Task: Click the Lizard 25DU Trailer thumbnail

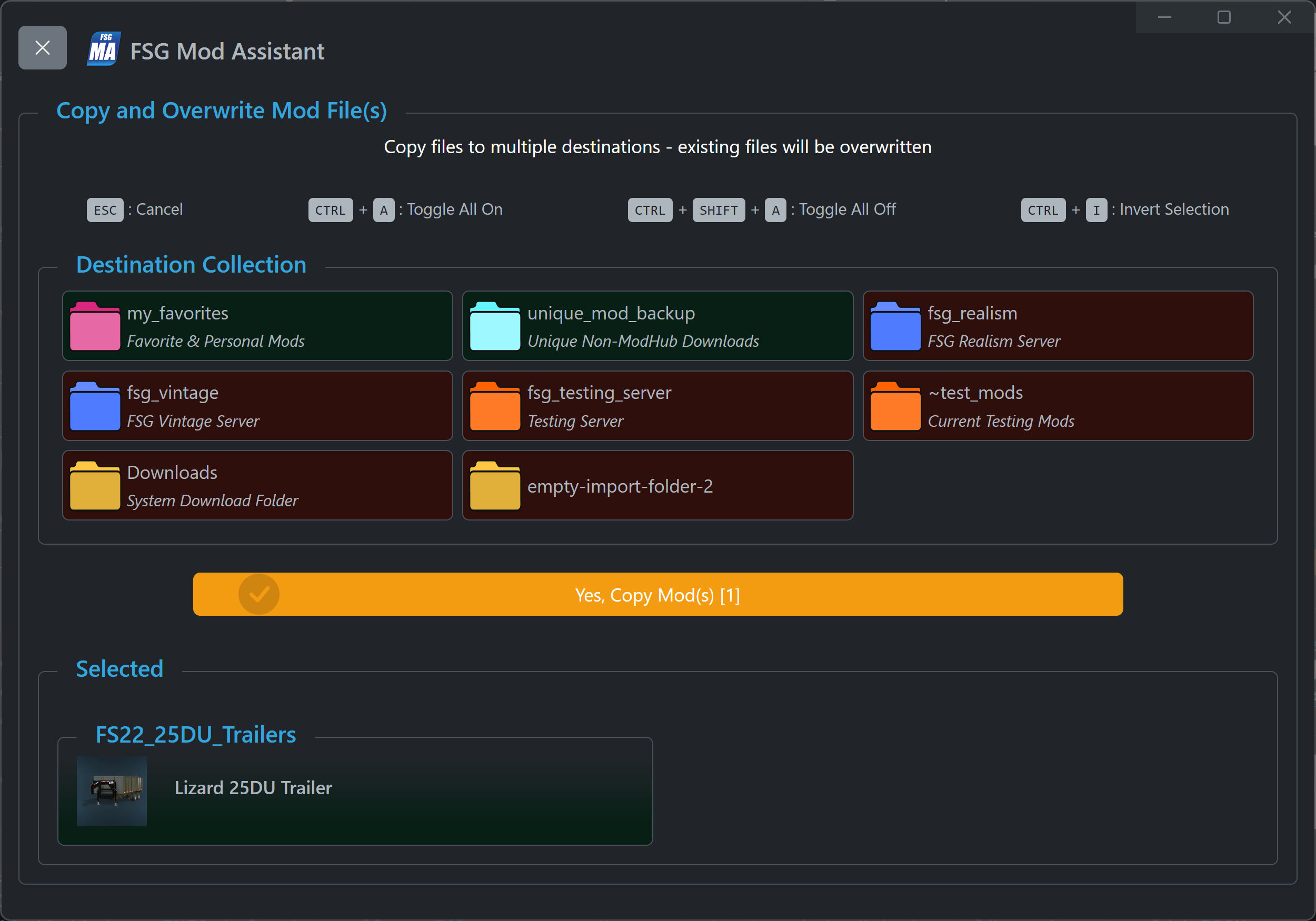Action: click(112, 792)
